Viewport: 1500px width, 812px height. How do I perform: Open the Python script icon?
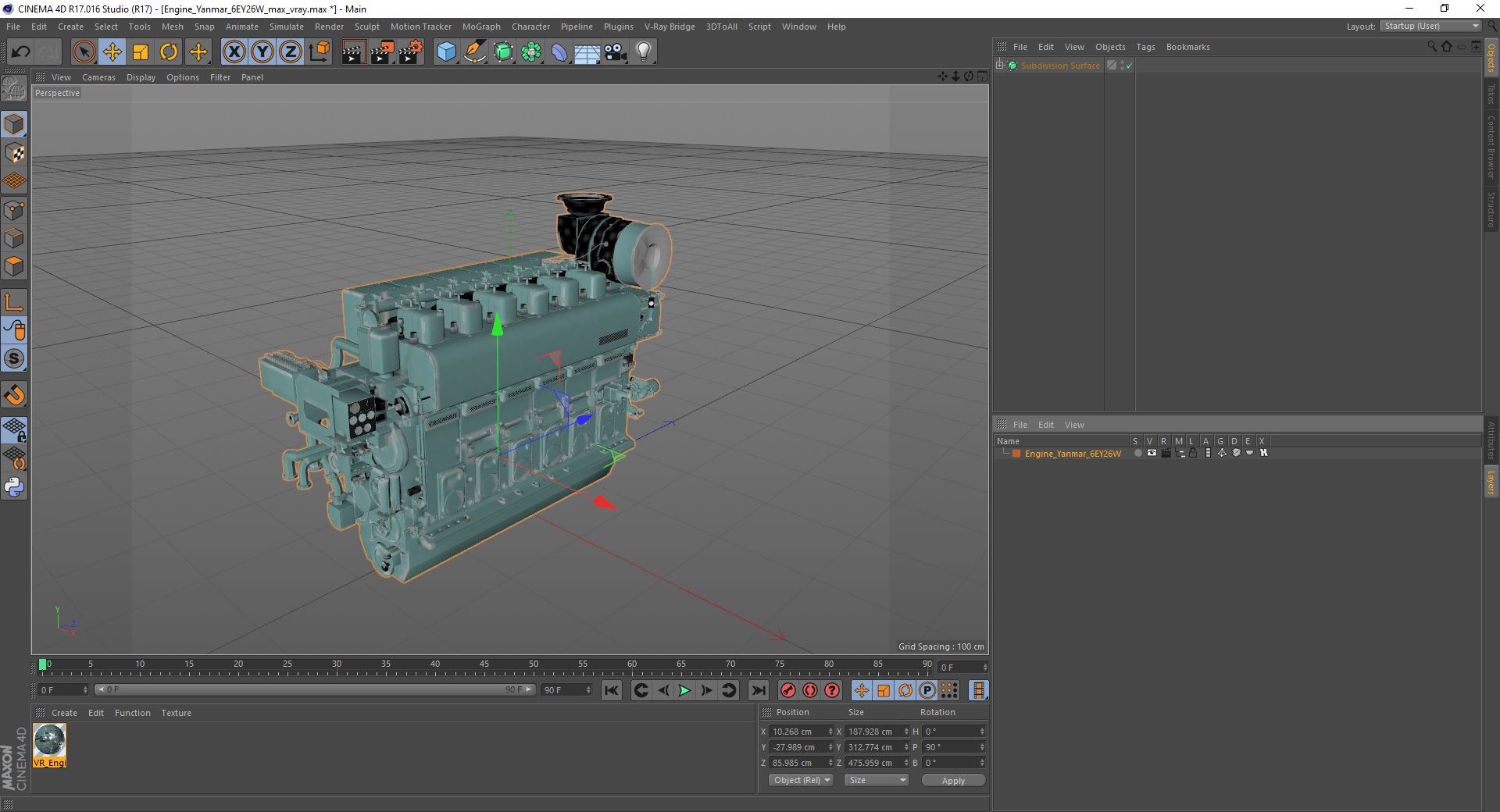[14, 487]
